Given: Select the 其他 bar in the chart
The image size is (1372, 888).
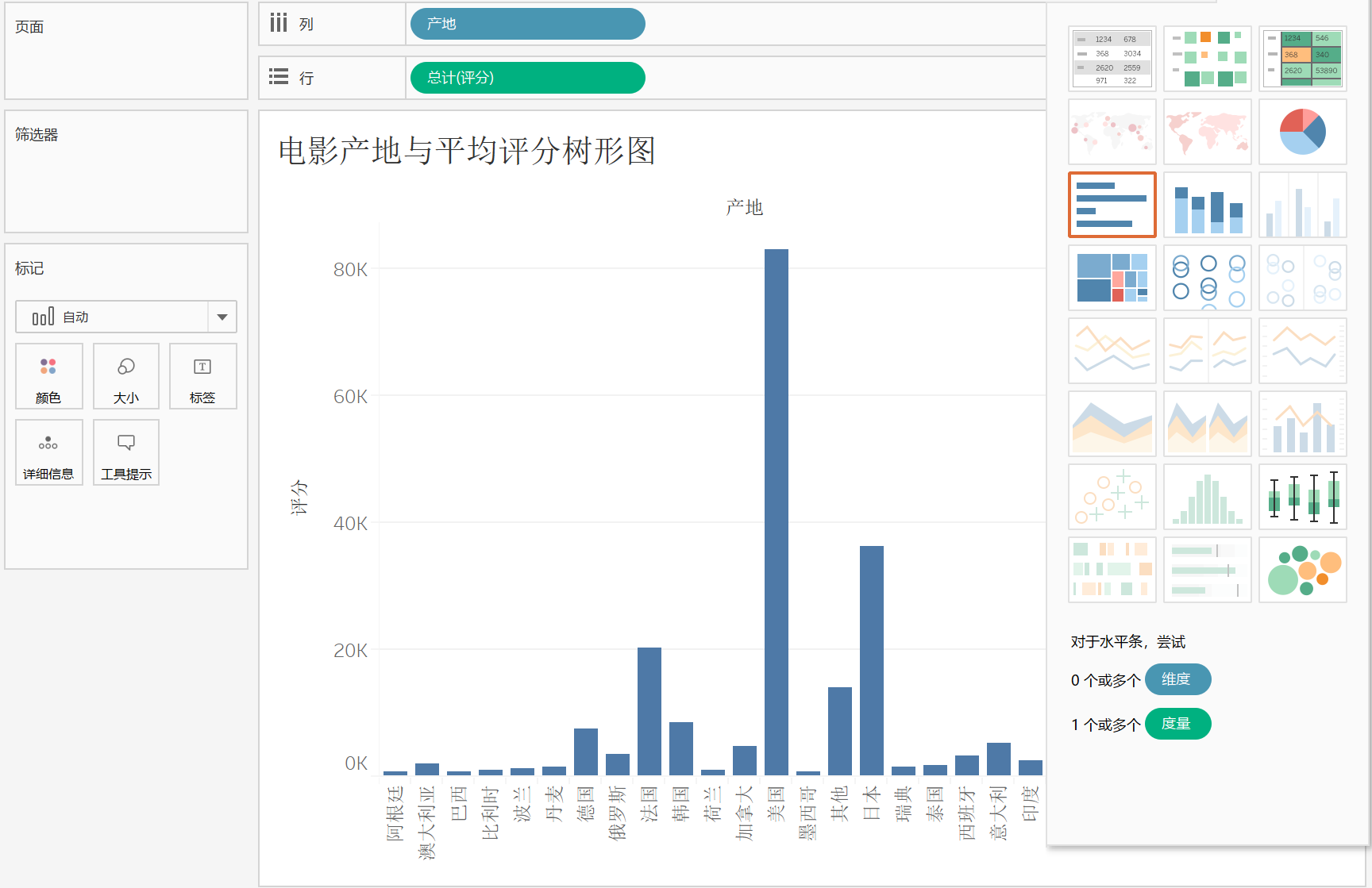Looking at the screenshot, I should [x=839, y=731].
